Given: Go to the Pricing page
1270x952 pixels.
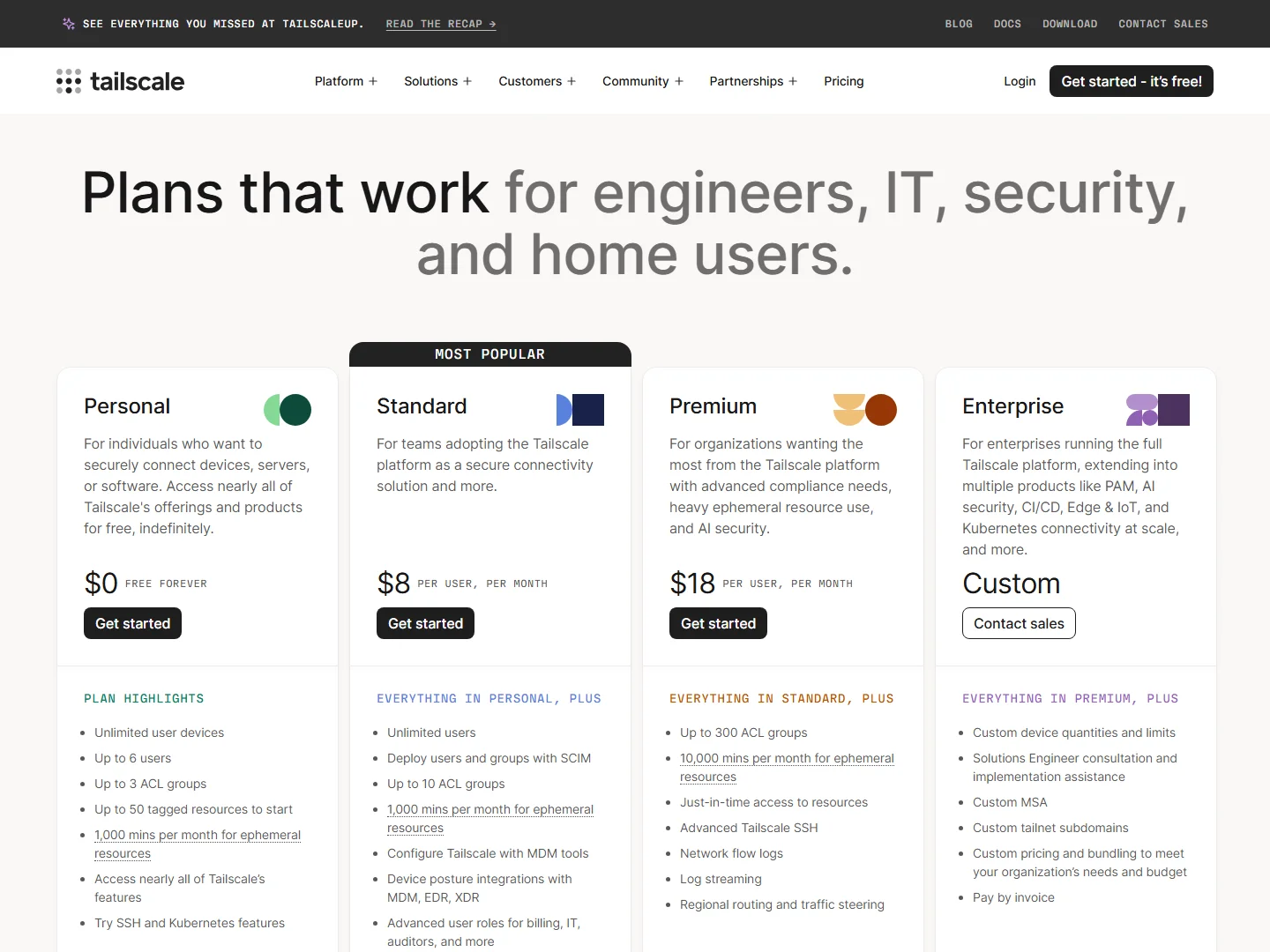Looking at the screenshot, I should 844,81.
